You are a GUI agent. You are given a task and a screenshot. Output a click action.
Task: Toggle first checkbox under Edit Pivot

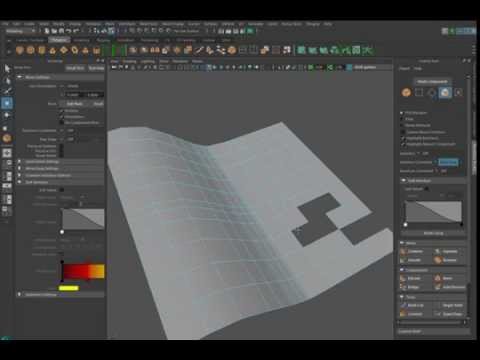62,111
